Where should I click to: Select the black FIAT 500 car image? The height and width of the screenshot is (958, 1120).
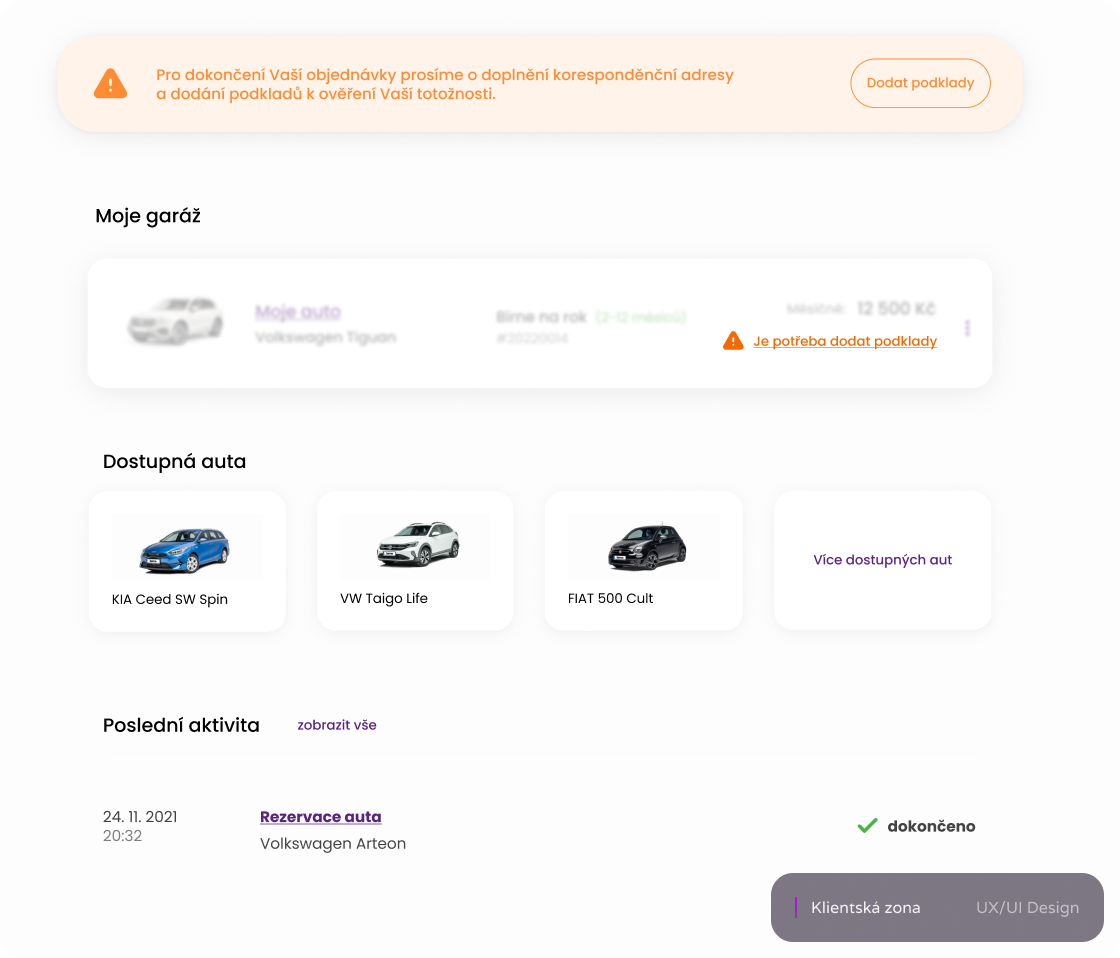647,547
